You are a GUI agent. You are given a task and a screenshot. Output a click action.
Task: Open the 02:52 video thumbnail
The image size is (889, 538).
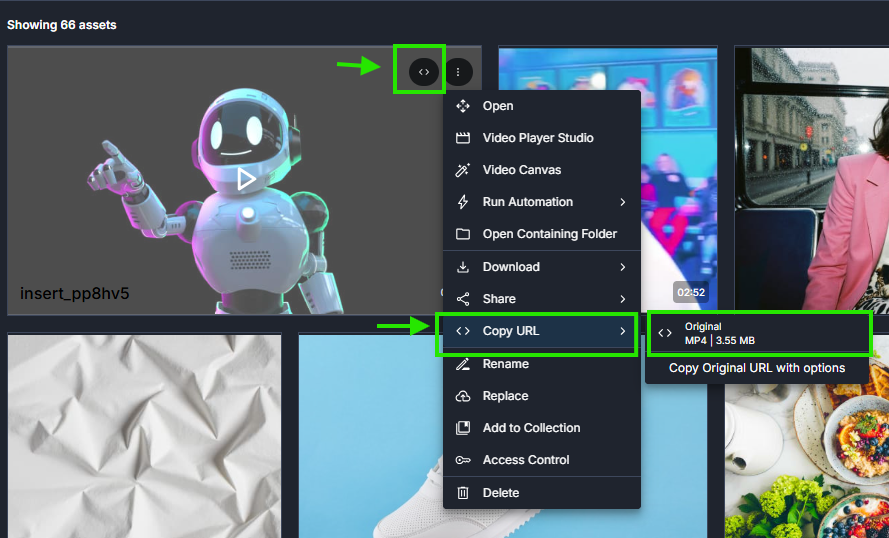click(607, 179)
